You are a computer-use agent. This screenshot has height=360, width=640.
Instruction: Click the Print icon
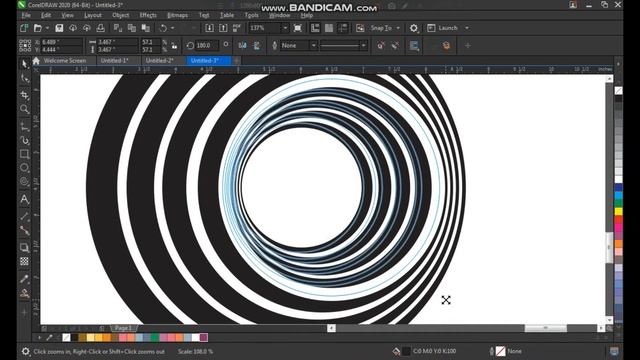100,28
